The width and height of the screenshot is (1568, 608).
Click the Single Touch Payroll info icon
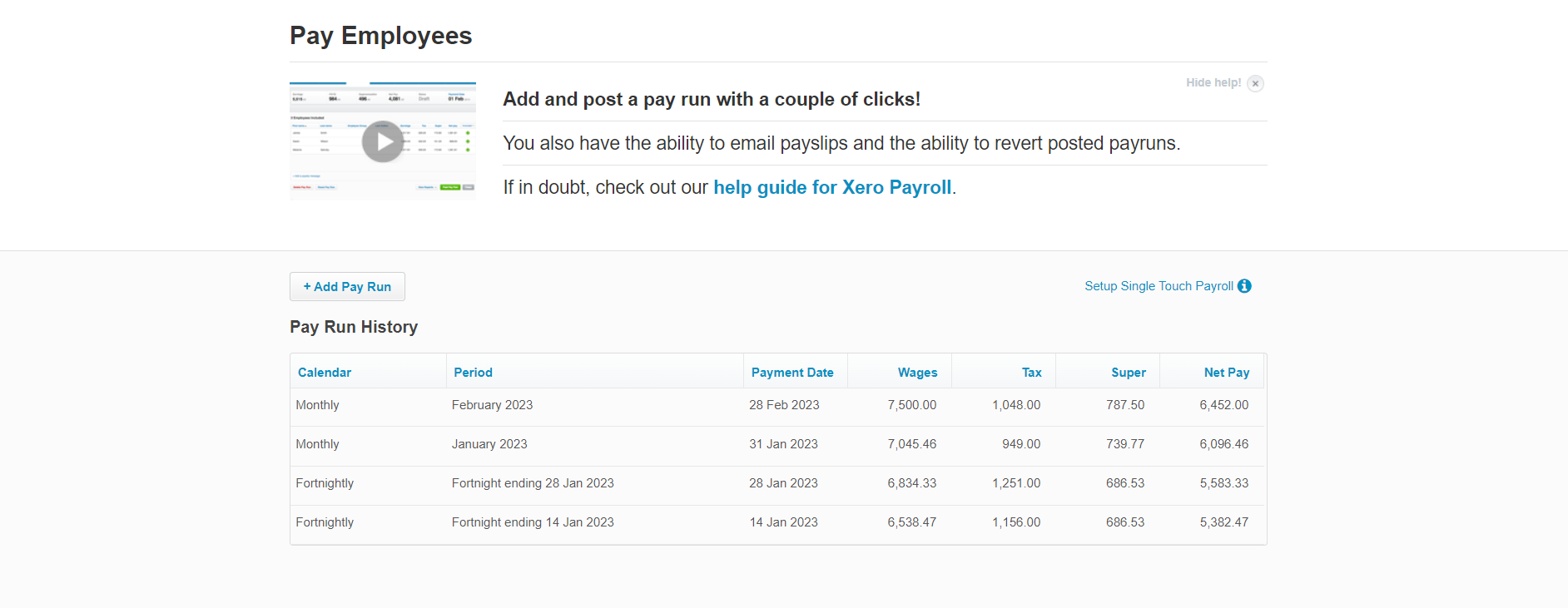click(x=1244, y=286)
